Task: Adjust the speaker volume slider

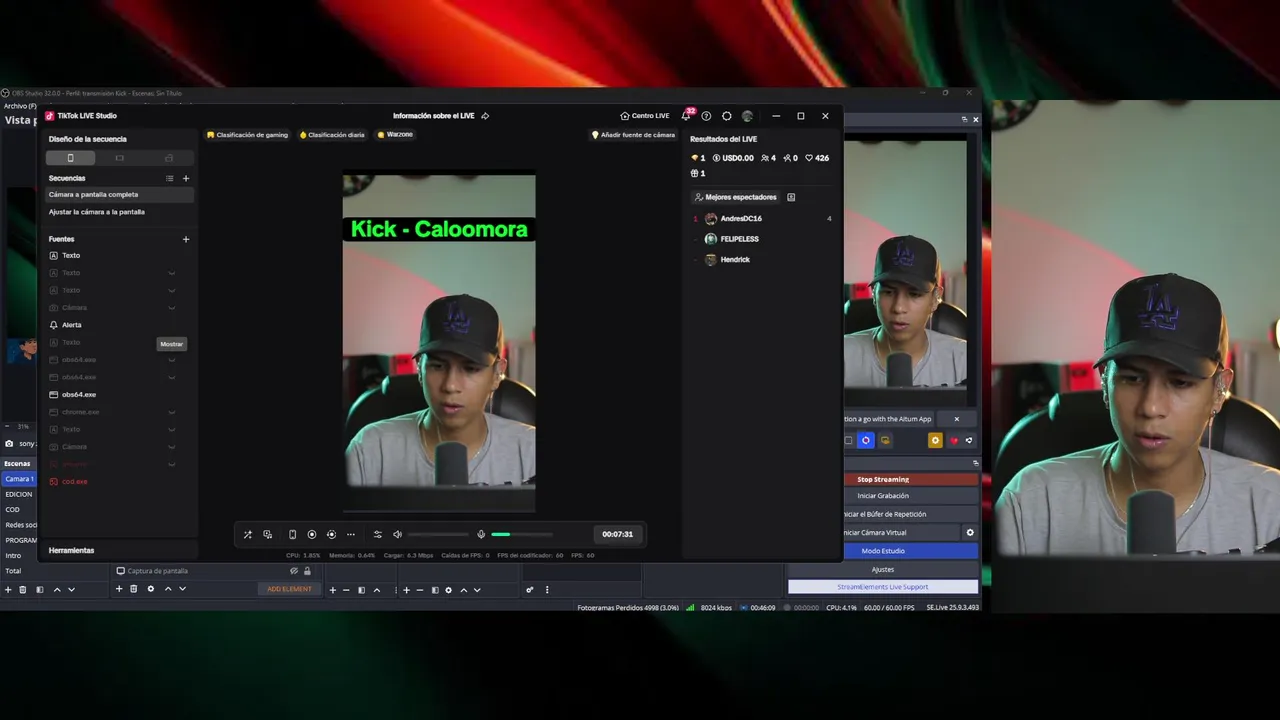Action: tap(438, 534)
